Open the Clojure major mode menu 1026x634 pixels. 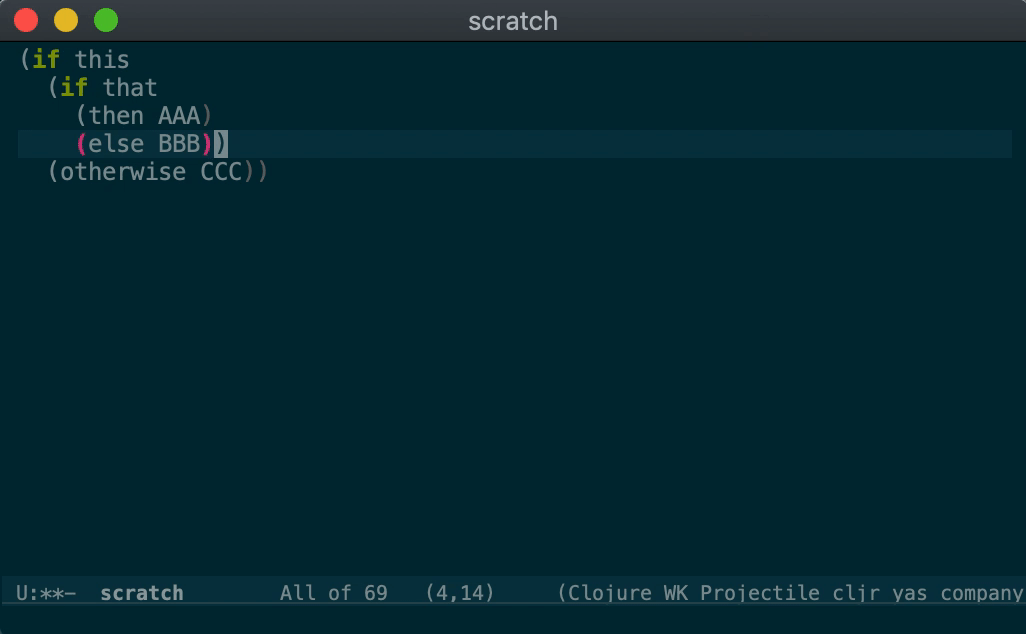pyautogui.click(x=612, y=593)
